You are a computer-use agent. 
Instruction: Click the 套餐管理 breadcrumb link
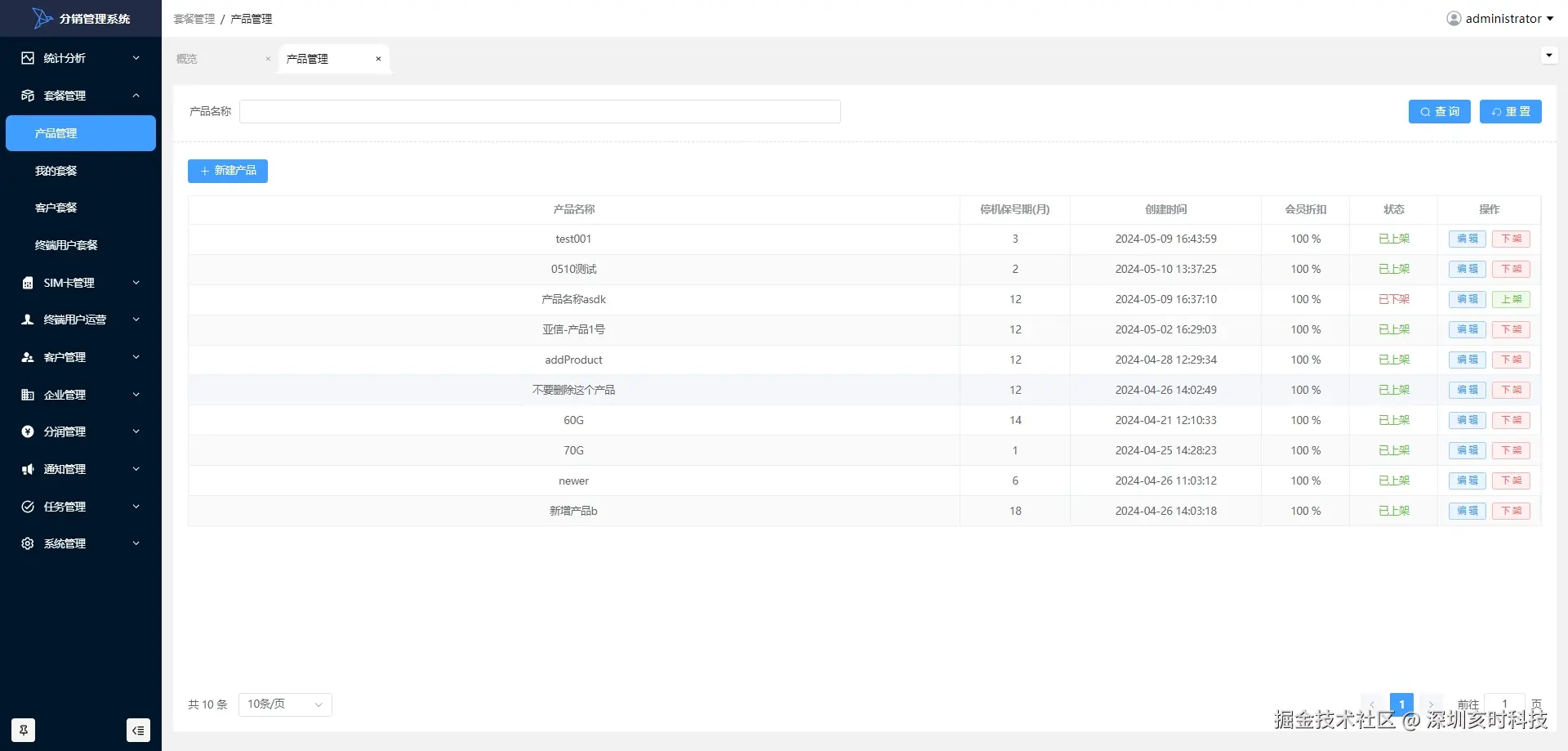click(194, 19)
